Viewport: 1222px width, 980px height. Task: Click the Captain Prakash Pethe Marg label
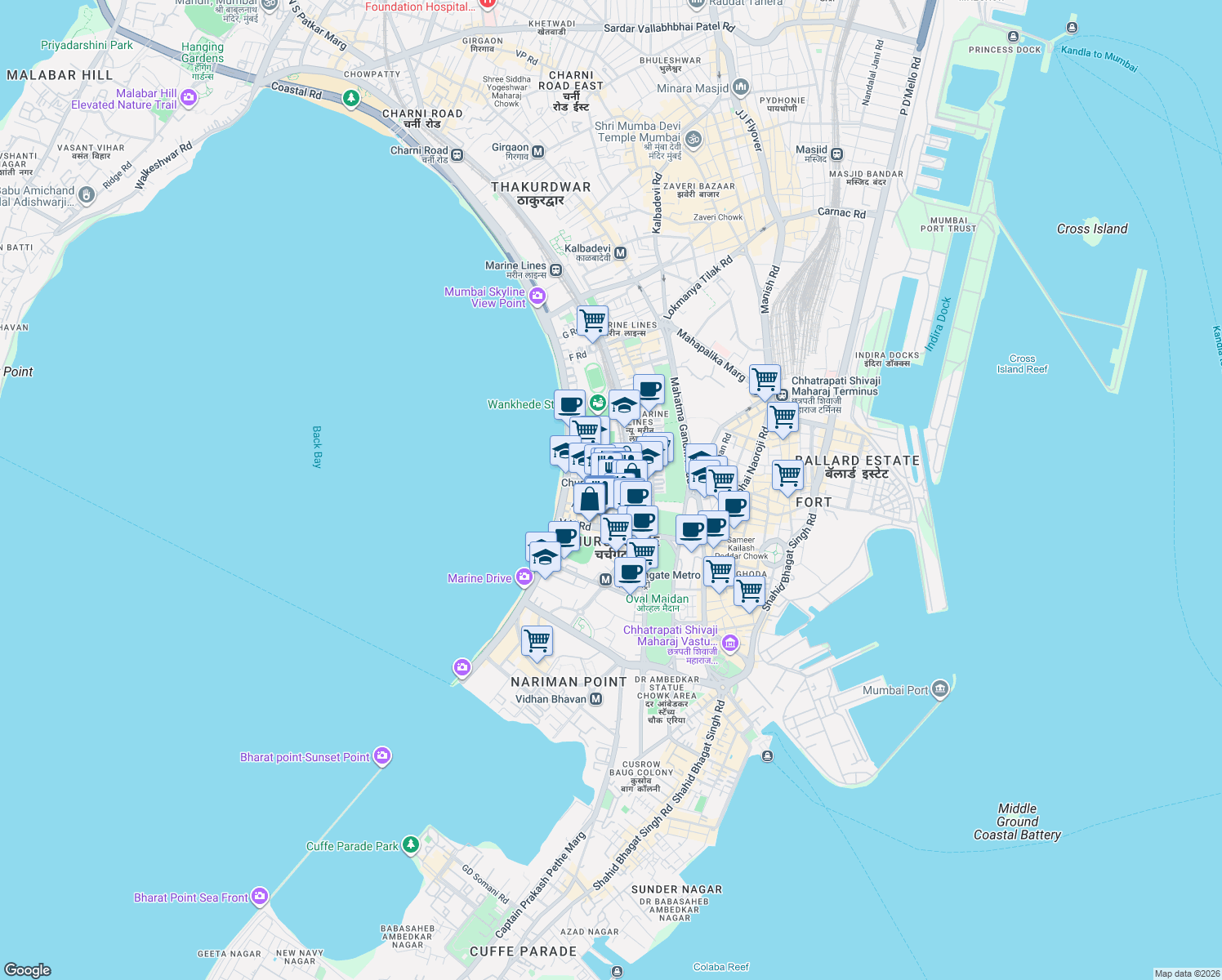pos(541,885)
